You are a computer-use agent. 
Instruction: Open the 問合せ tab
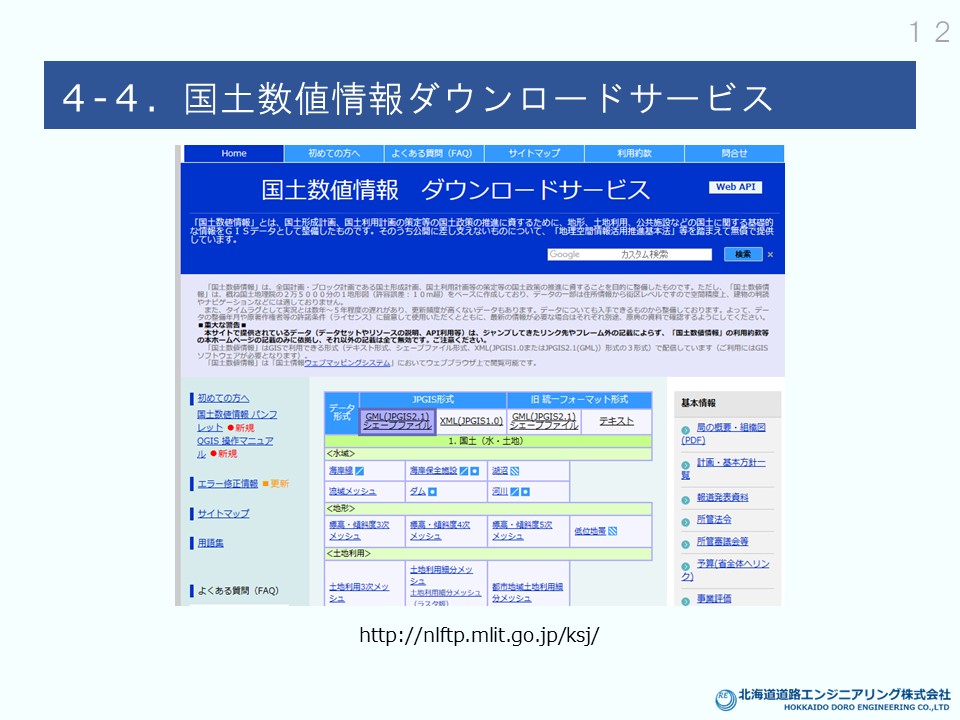point(734,153)
